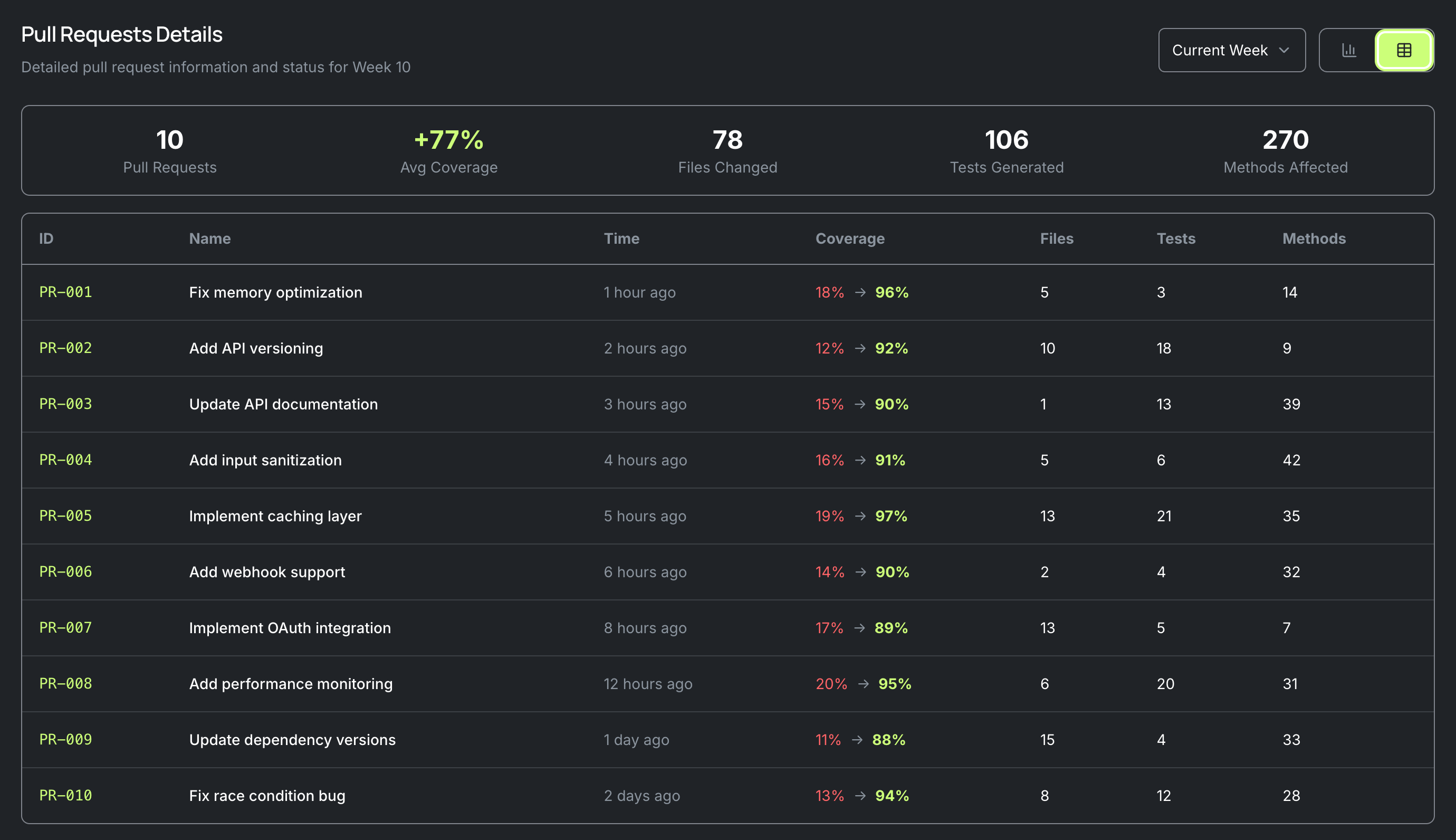Switch to bar chart view
This screenshot has height=840, width=1456.
pos(1348,50)
